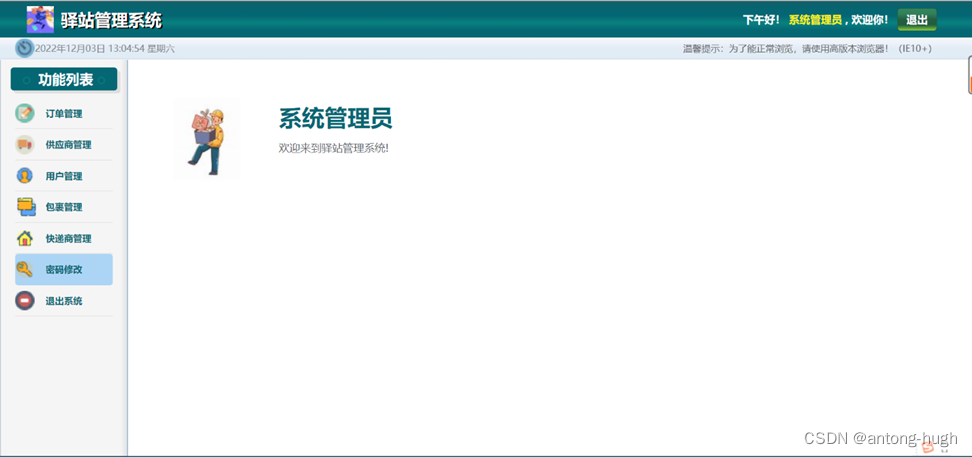Click the yellow 系统管理员 username

pyautogui.click(x=815, y=20)
